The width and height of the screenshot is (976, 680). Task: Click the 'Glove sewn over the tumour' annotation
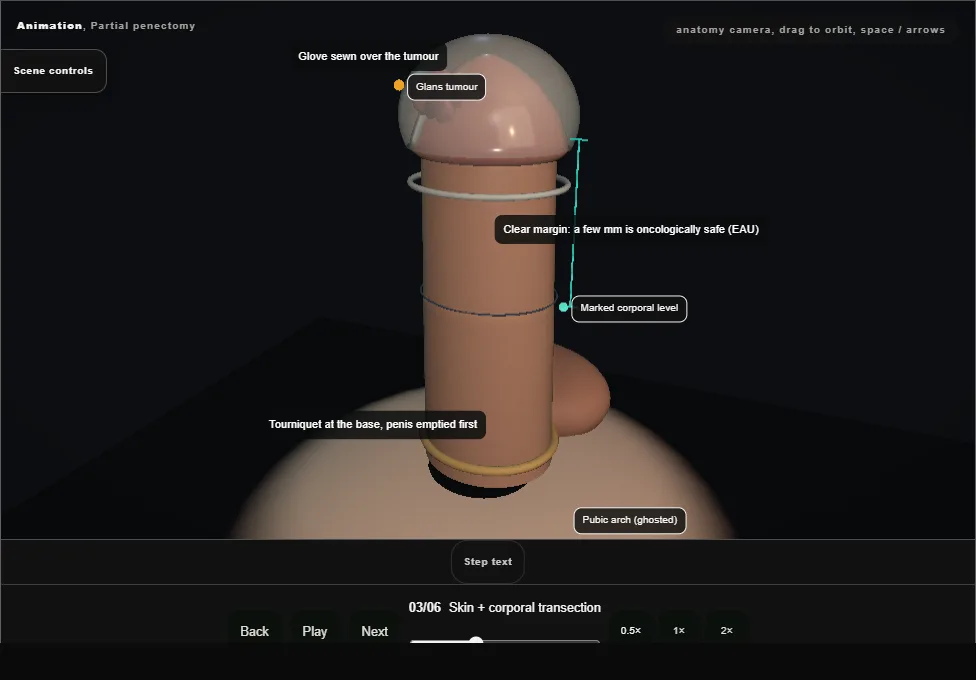pyautogui.click(x=368, y=56)
